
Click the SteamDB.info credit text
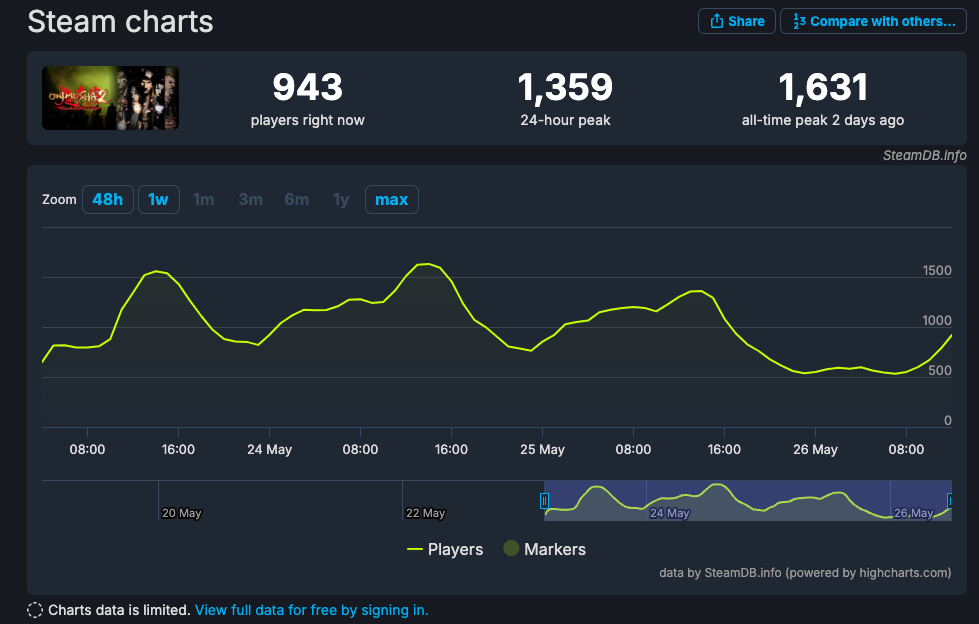pos(924,156)
